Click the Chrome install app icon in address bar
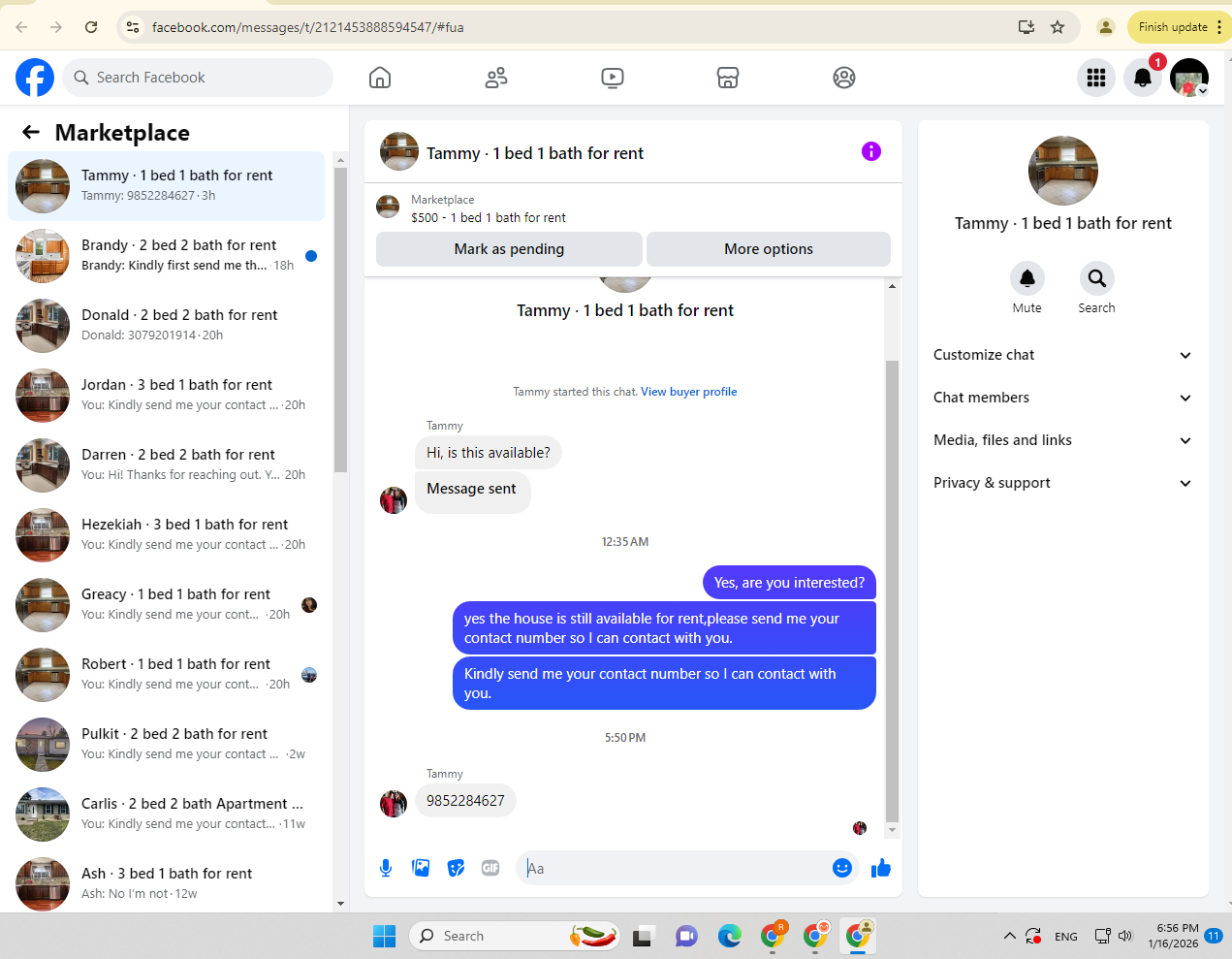This screenshot has width=1232, height=959. point(1027,27)
